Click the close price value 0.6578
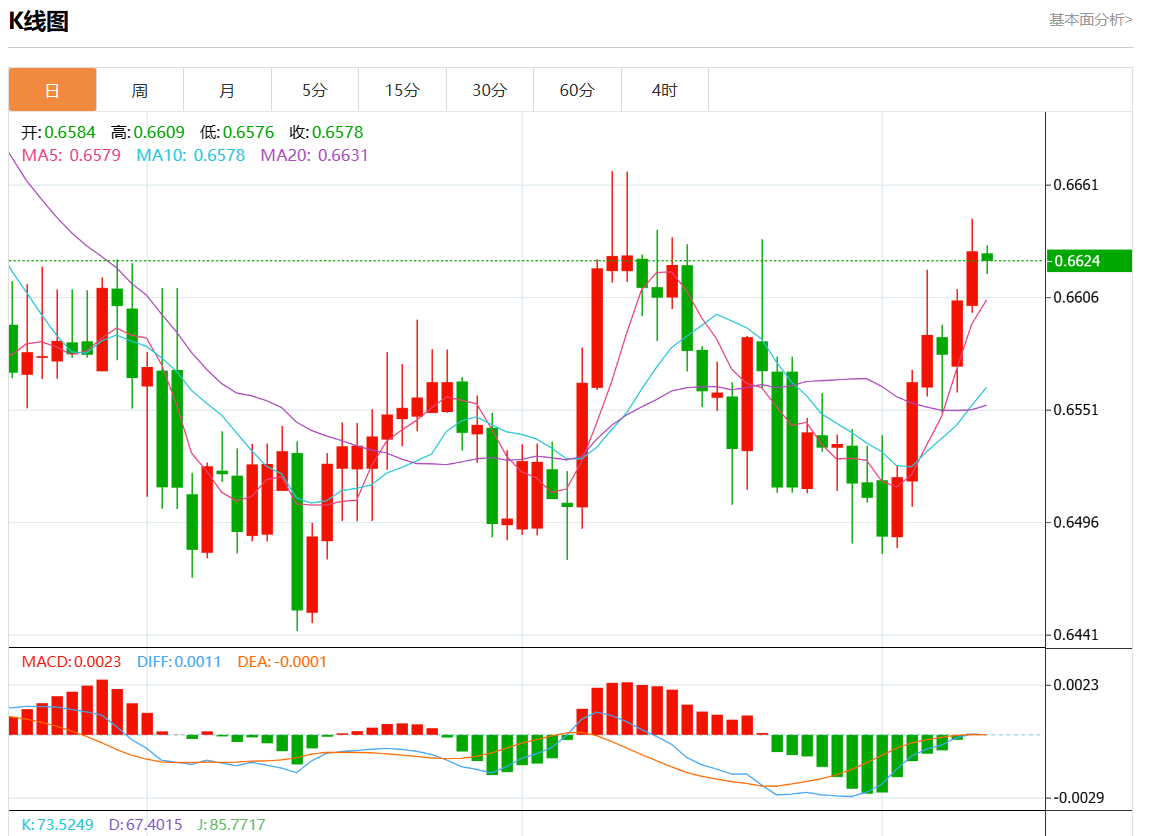1153x836 pixels. [x=338, y=132]
